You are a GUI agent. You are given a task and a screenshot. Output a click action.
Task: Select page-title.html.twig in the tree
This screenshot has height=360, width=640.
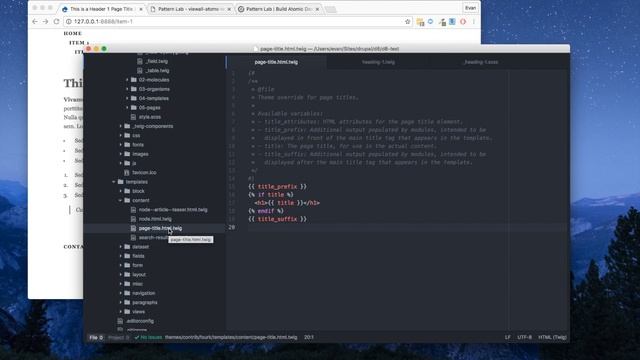[x=160, y=228]
